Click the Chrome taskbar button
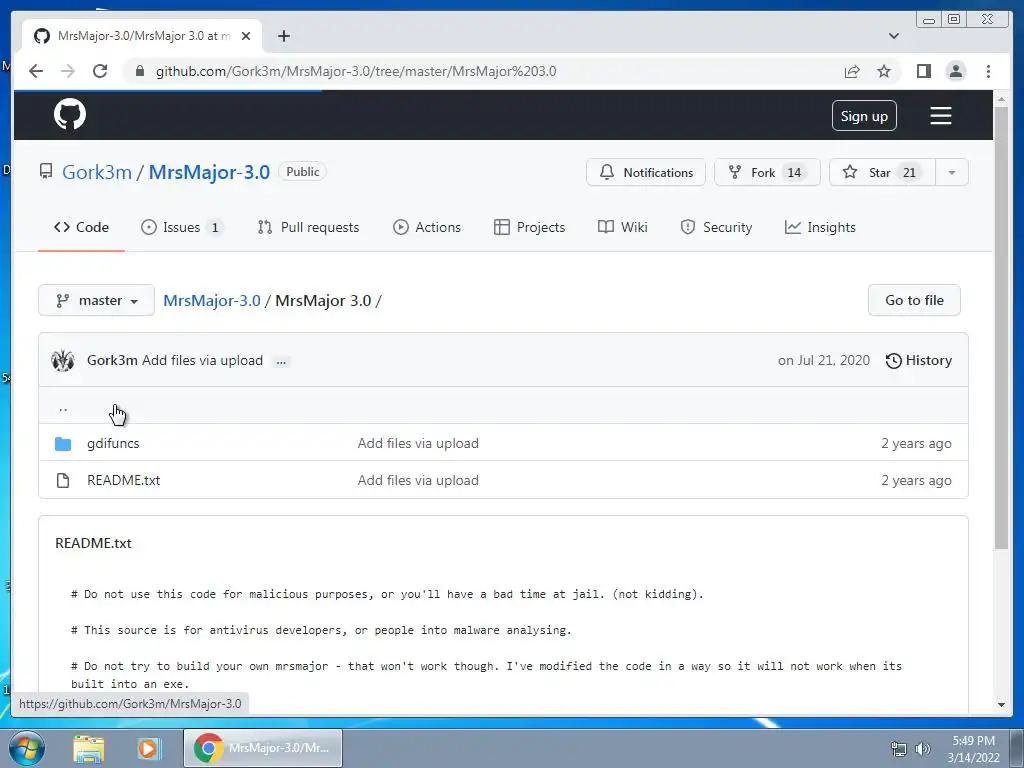The width and height of the screenshot is (1024, 768). coord(263,748)
